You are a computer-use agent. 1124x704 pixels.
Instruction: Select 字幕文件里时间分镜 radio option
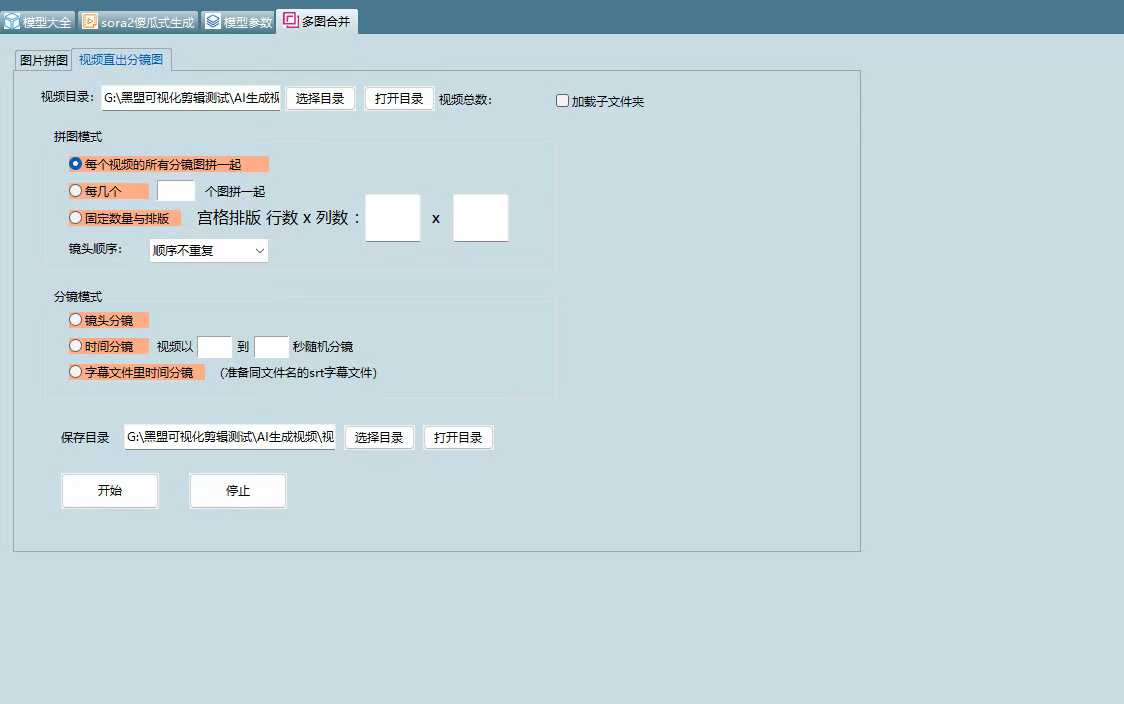click(x=76, y=372)
